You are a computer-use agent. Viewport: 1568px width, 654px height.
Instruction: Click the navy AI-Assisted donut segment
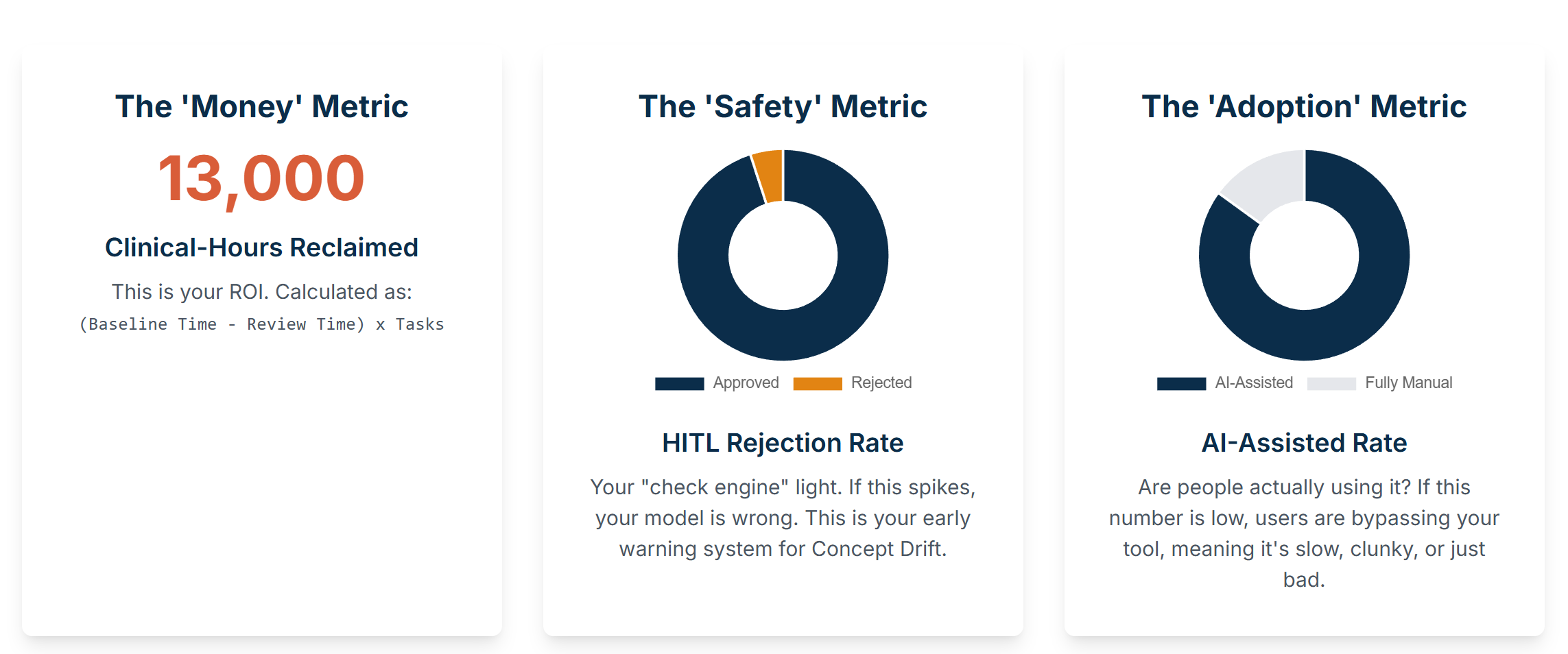[x=1305, y=335]
